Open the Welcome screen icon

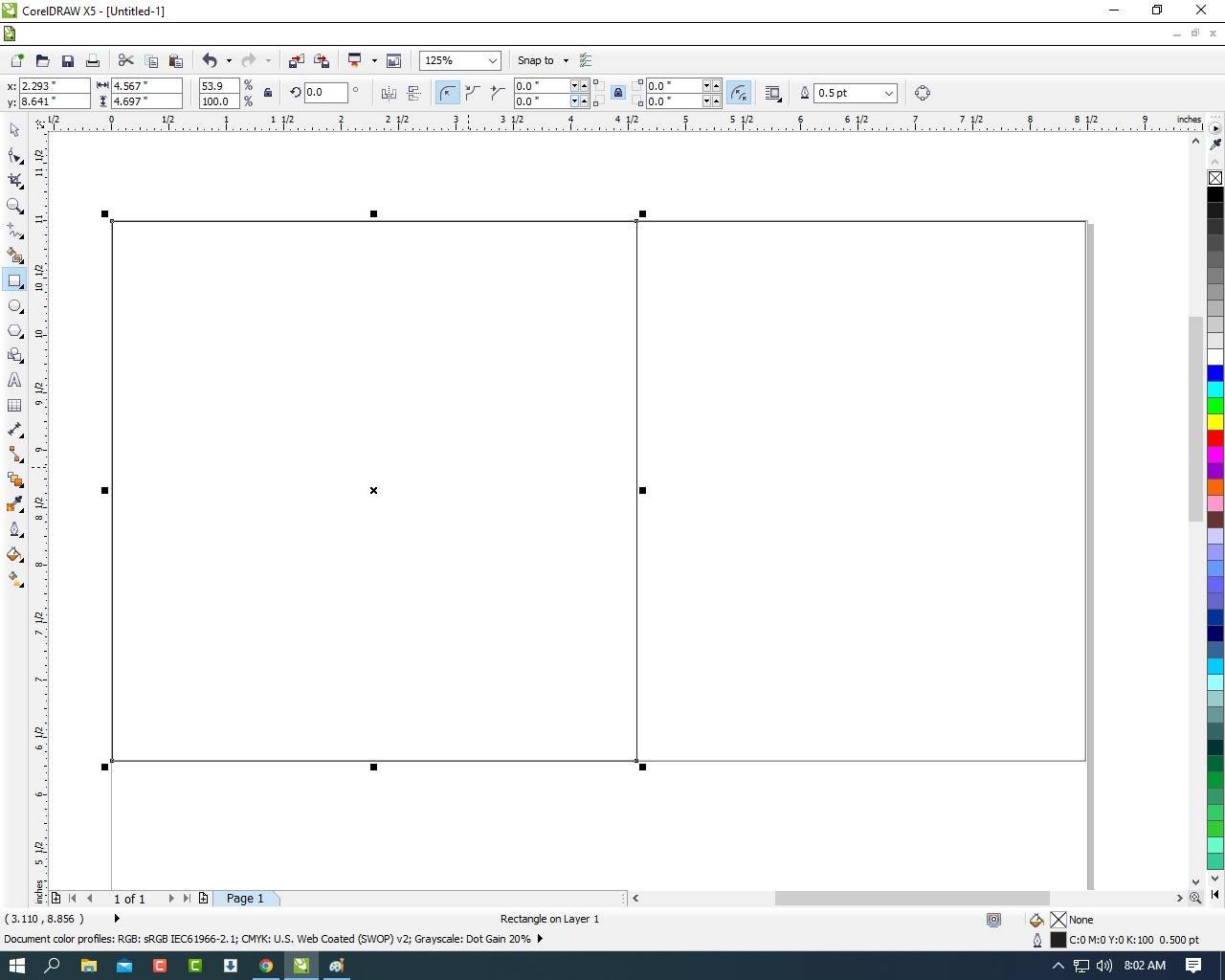(393, 60)
